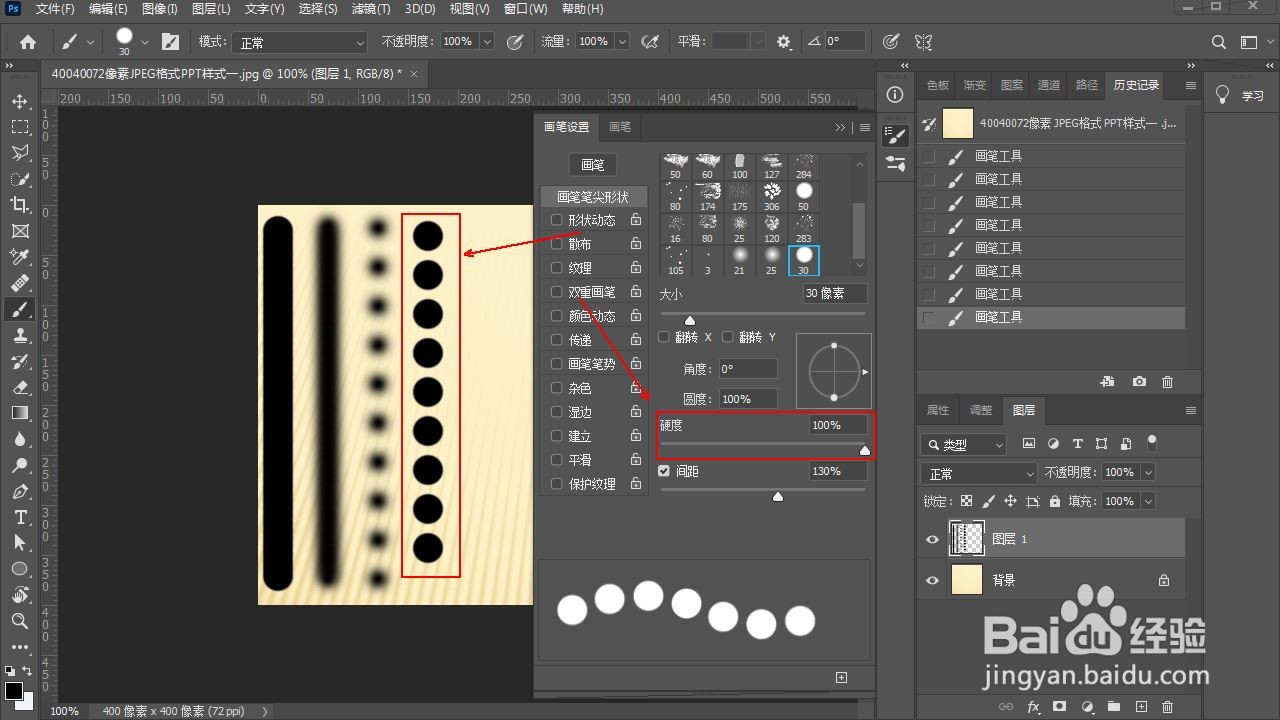Click the camera snapshot icon in History
Image resolution: width=1280 pixels, height=720 pixels.
point(1139,382)
